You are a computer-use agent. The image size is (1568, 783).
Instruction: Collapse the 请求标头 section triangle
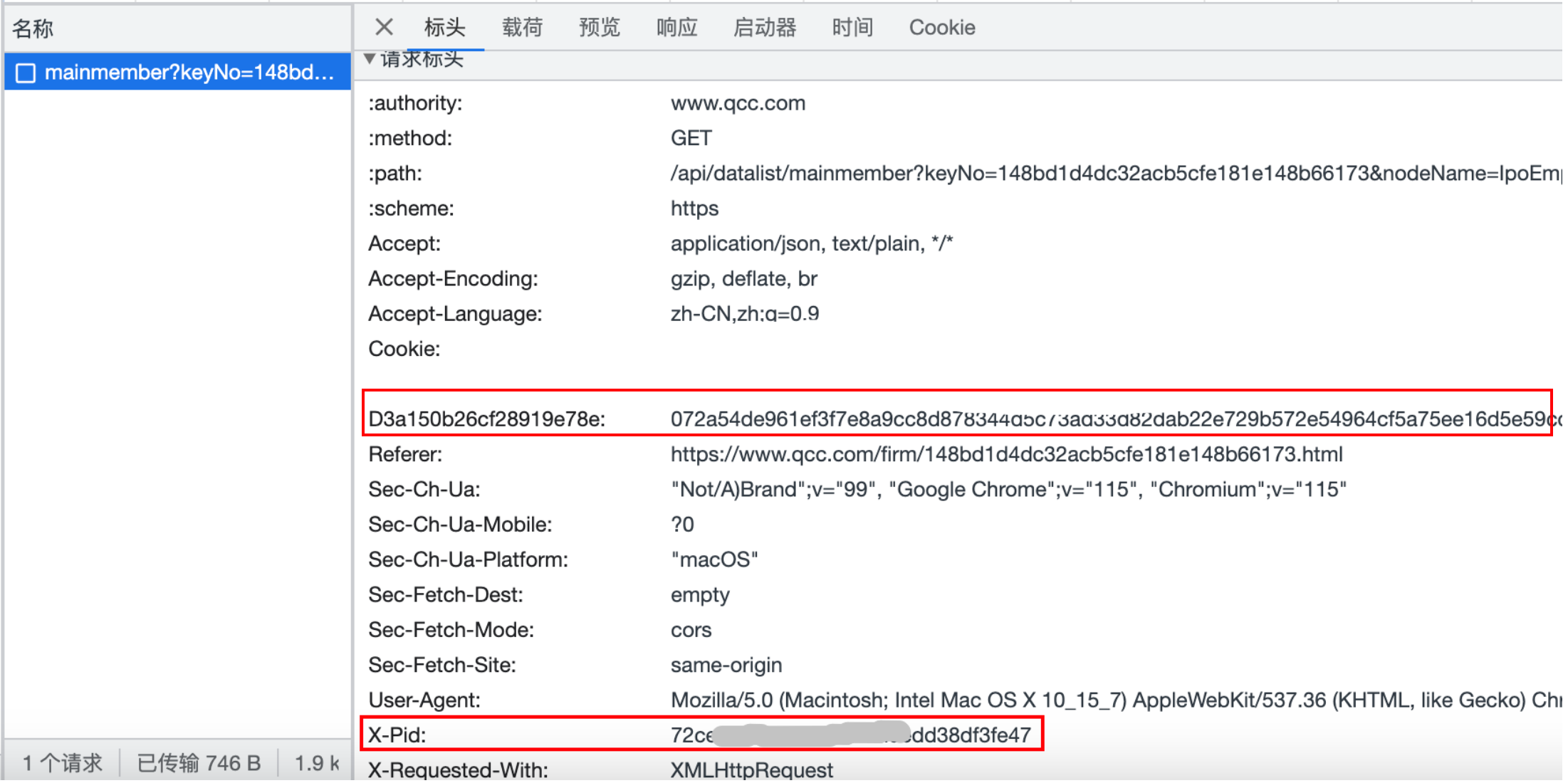click(370, 58)
